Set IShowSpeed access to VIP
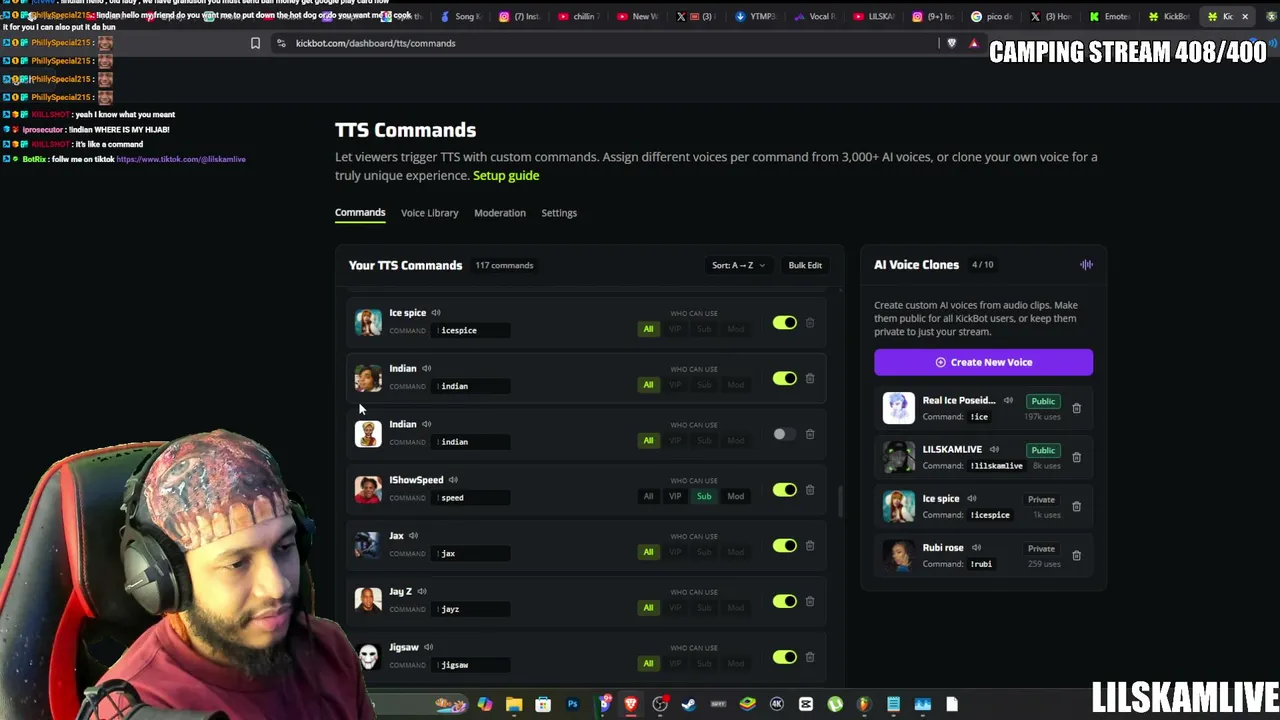This screenshot has height=720, width=1280. click(675, 496)
